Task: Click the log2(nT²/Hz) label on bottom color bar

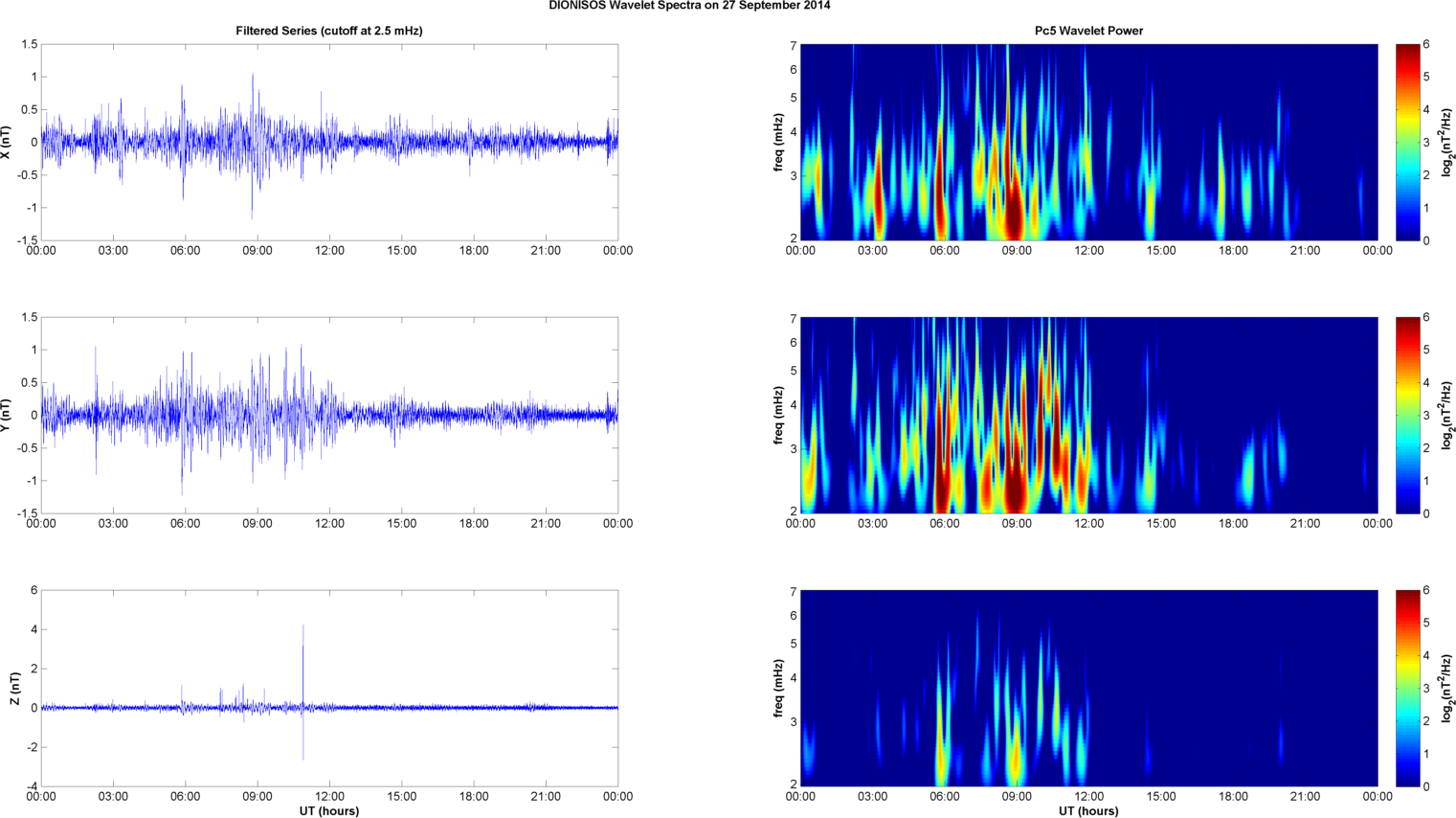Action: [x=1447, y=688]
